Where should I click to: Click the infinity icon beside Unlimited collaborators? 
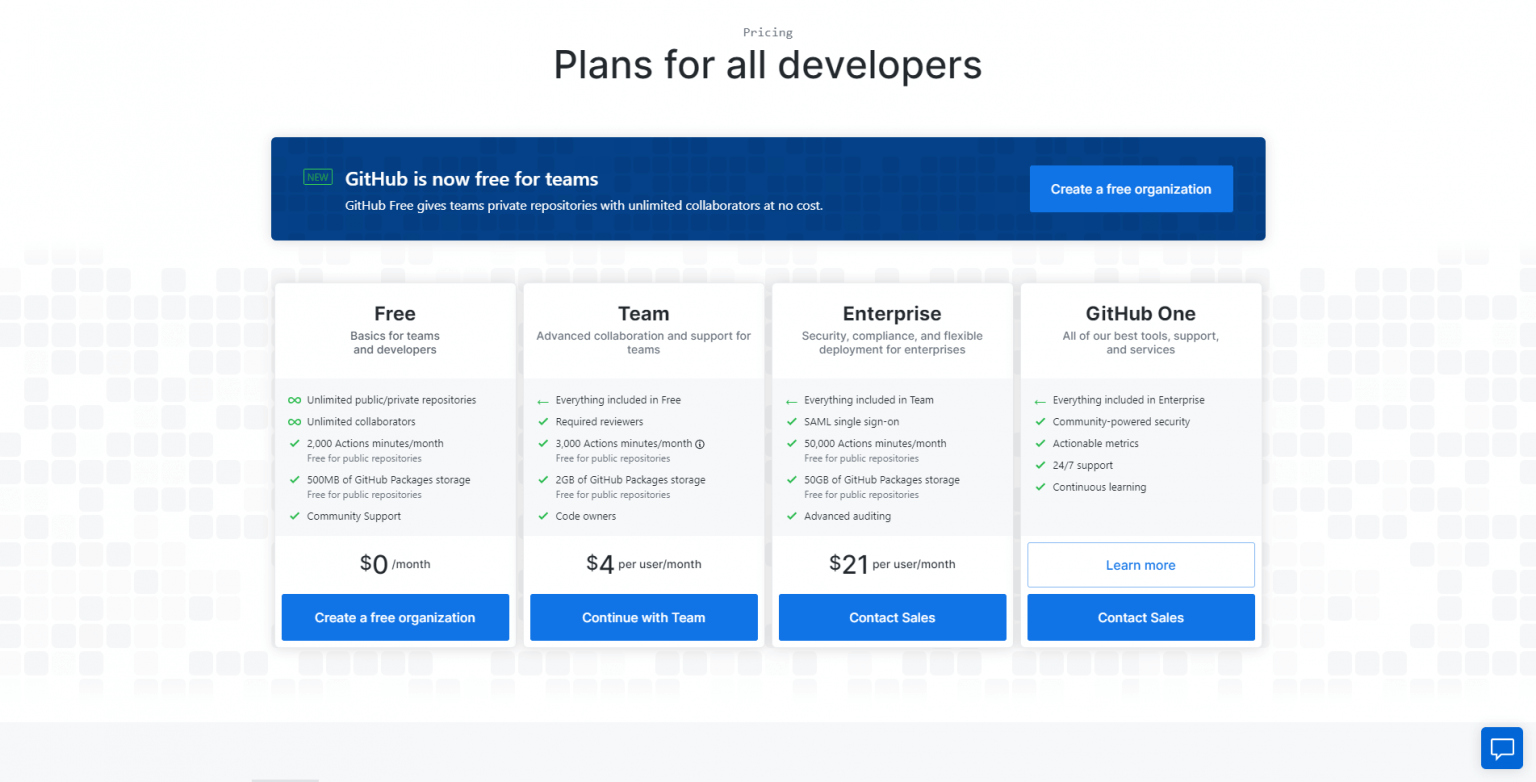point(294,421)
